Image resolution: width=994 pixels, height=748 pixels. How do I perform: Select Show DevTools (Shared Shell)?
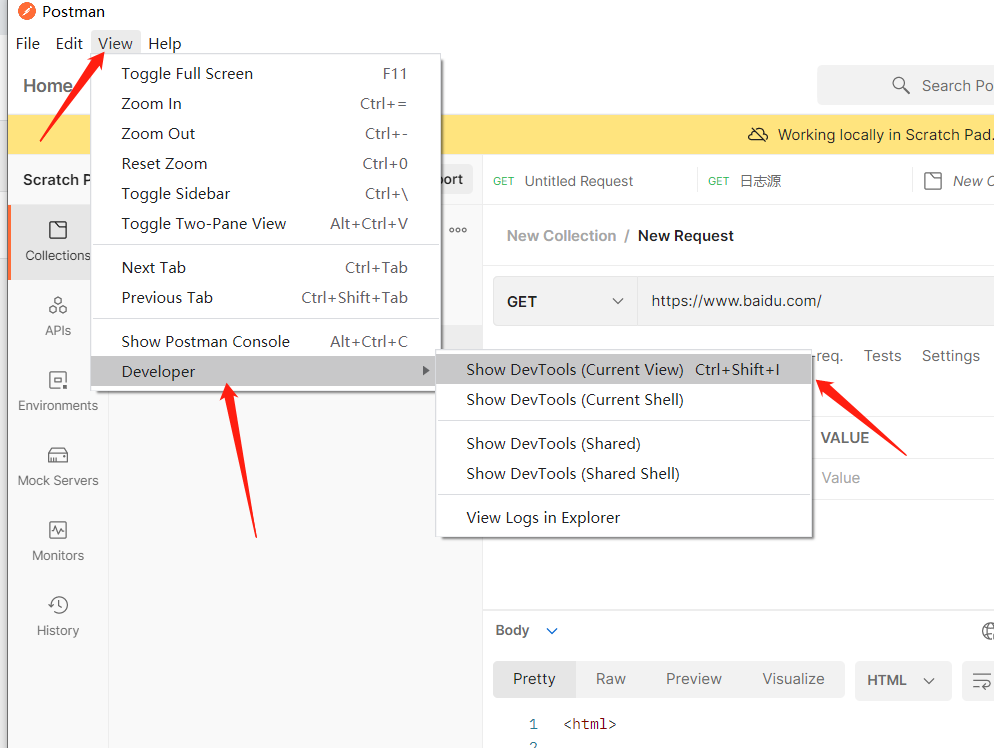(x=624, y=474)
